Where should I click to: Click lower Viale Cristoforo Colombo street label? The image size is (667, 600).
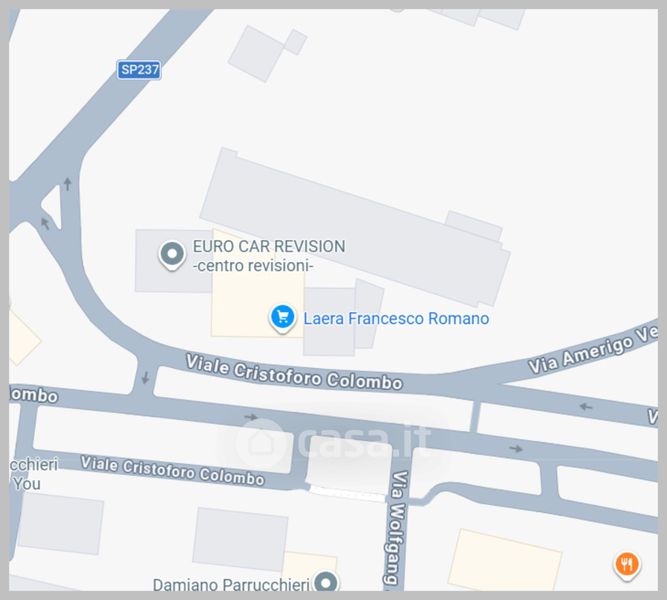click(x=173, y=471)
